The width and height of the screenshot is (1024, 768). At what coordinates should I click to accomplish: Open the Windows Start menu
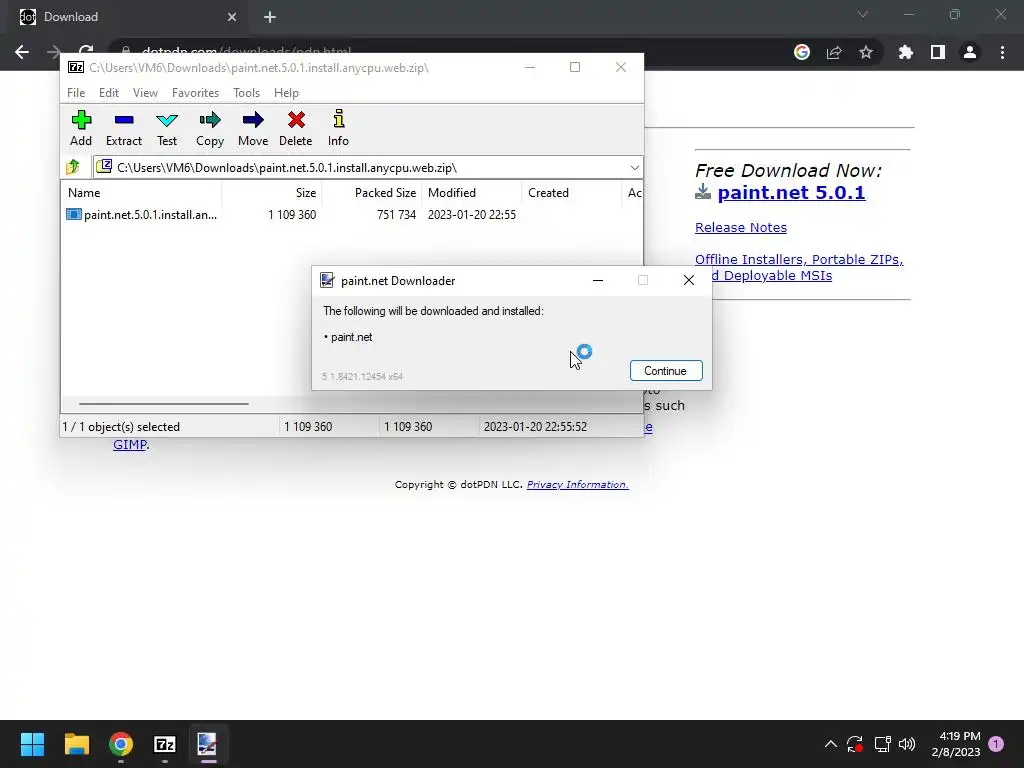point(32,744)
